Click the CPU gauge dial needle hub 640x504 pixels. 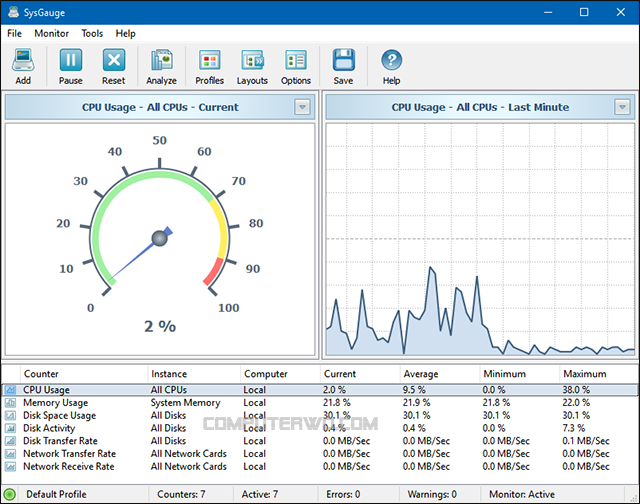(159, 238)
